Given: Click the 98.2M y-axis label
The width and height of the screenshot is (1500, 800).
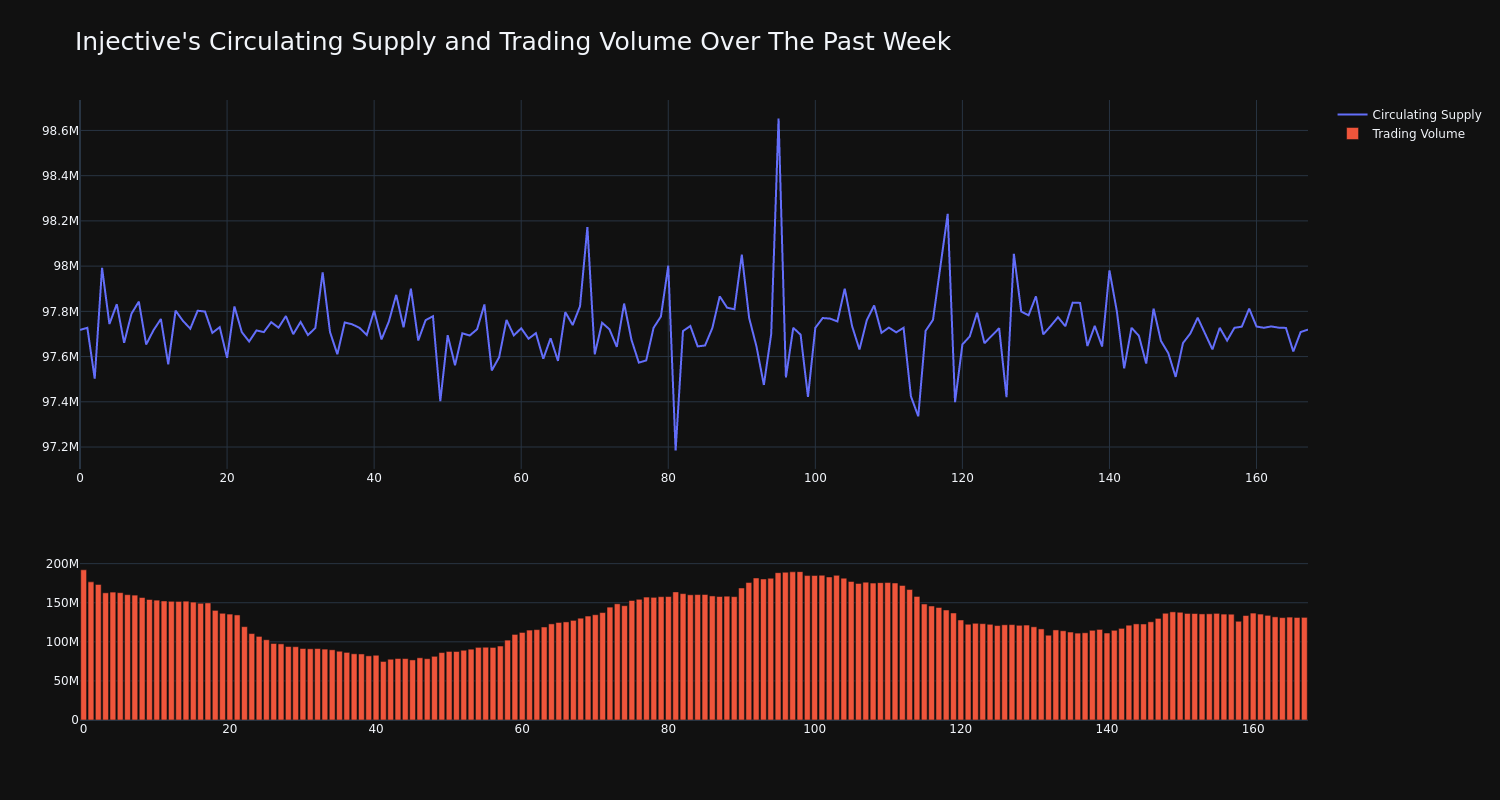Looking at the screenshot, I should (60, 221).
